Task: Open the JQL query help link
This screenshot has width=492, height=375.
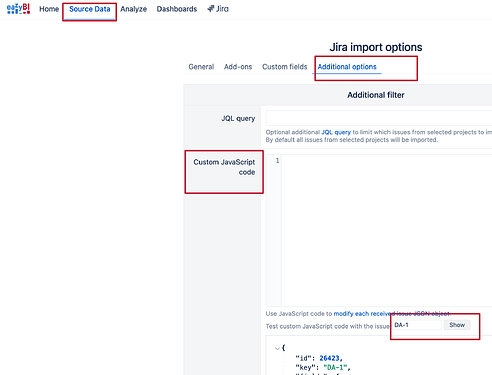Action: (336, 132)
